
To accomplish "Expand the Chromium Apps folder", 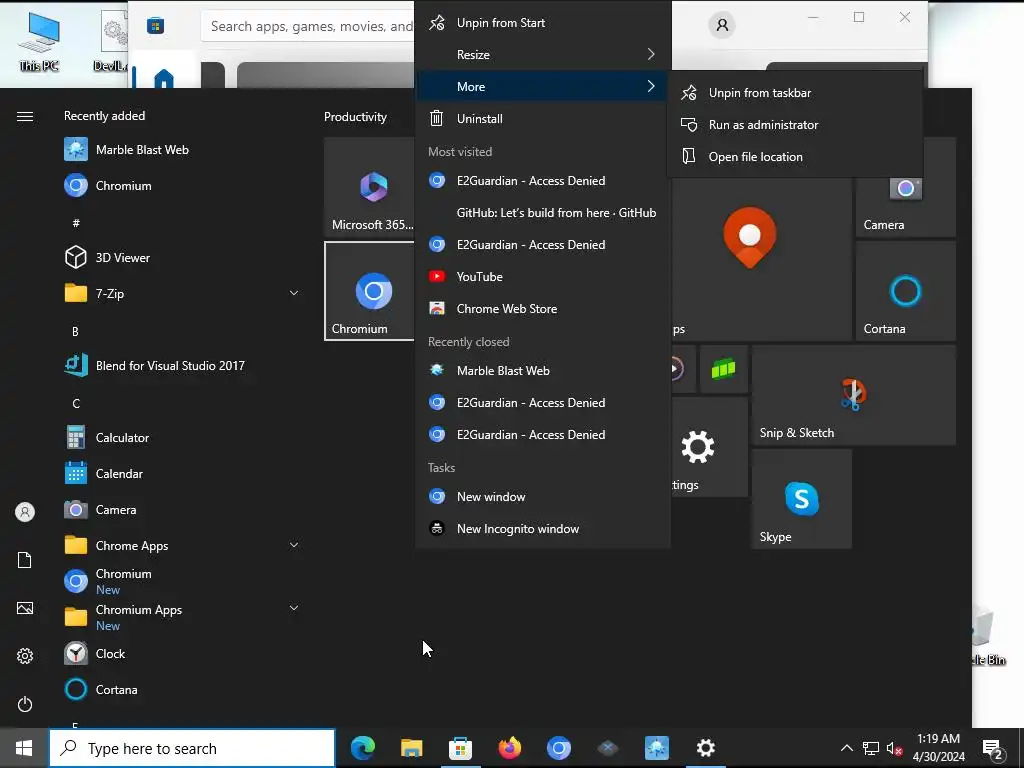I will click(x=181, y=616).
